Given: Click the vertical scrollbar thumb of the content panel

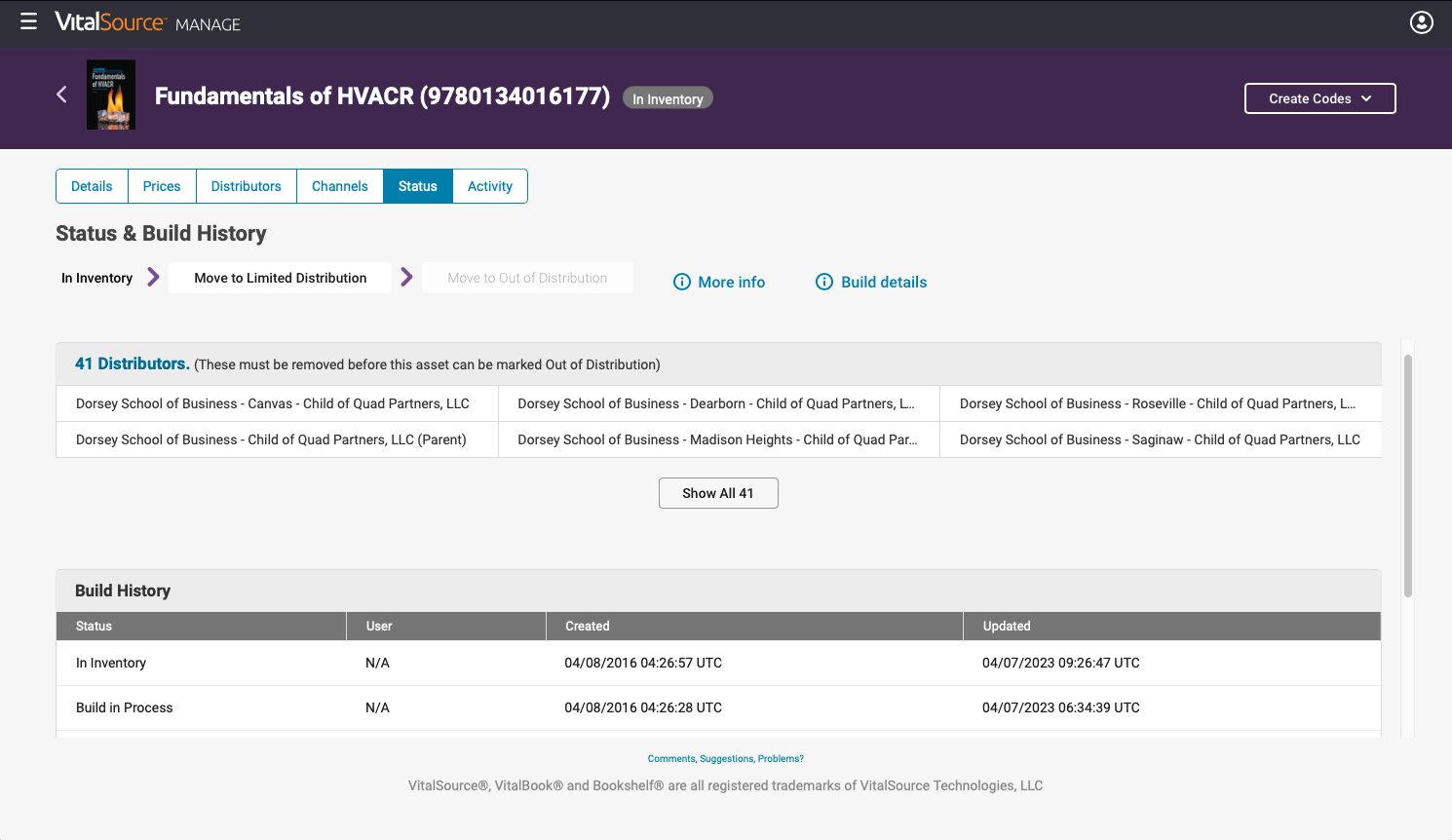Looking at the screenshot, I should click(1408, 476).
